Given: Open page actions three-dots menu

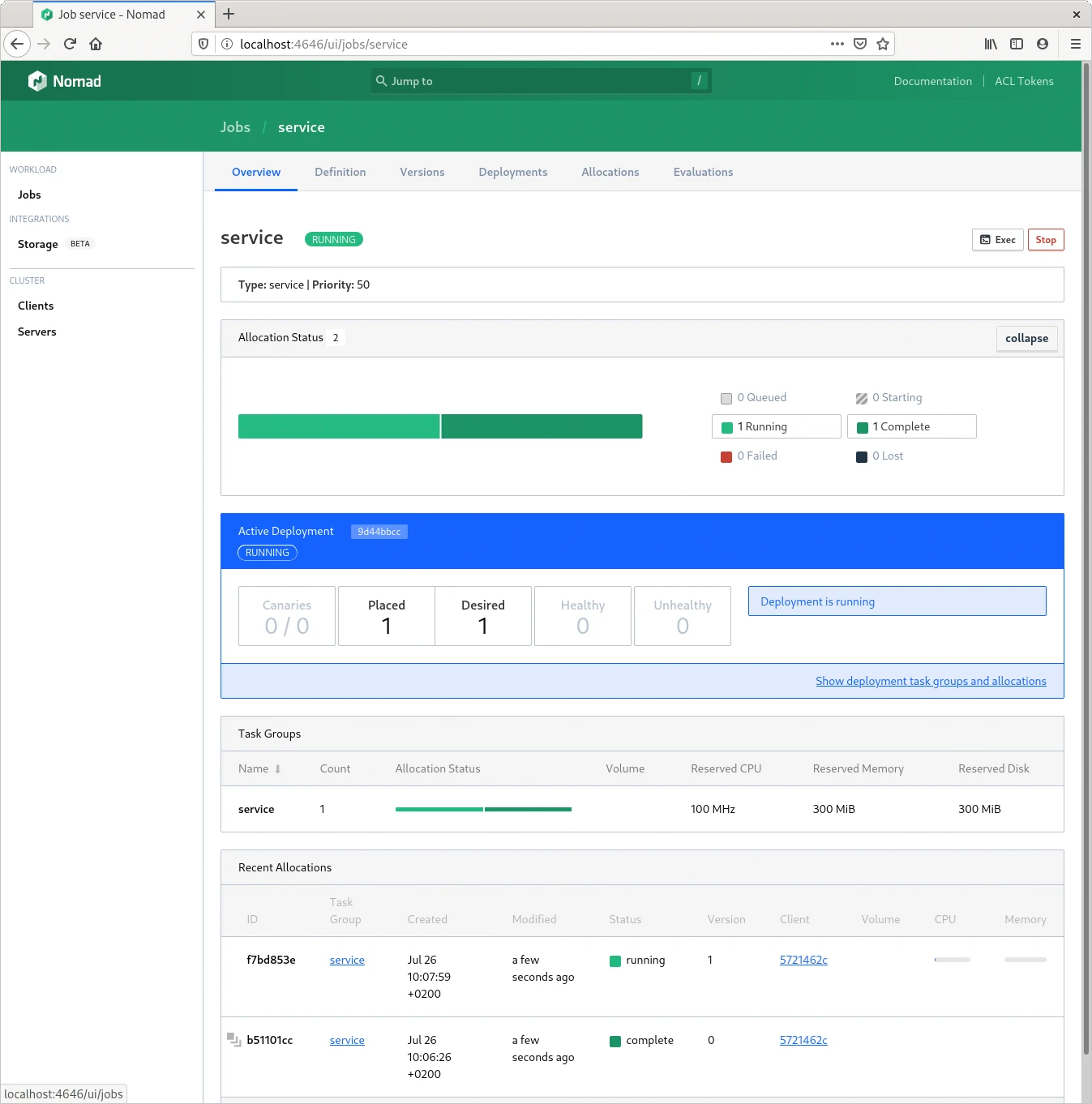Looking at the screenshot, I should pyautogui.click(x=837, y=44).
